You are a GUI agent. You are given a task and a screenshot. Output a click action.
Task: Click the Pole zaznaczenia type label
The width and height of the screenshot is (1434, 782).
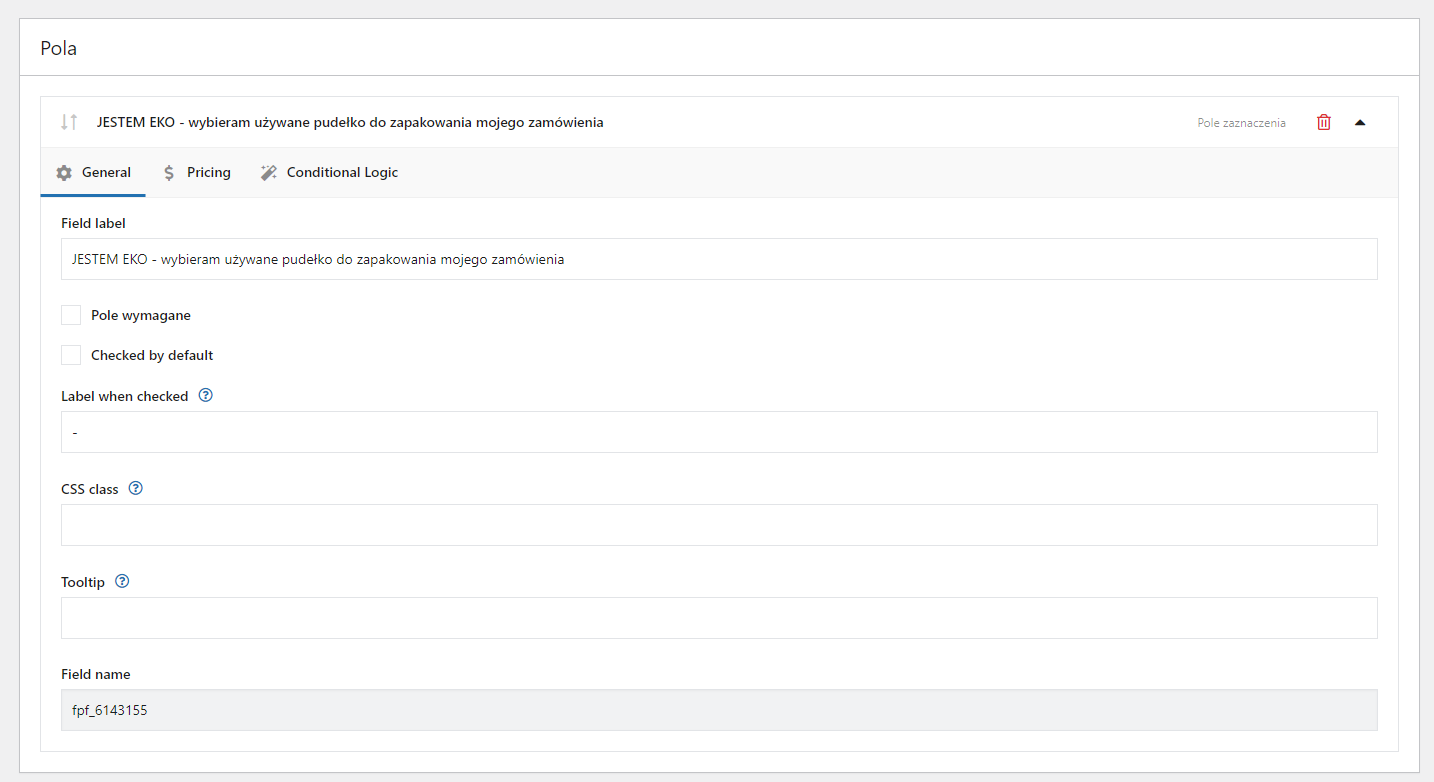(1241, 123)
